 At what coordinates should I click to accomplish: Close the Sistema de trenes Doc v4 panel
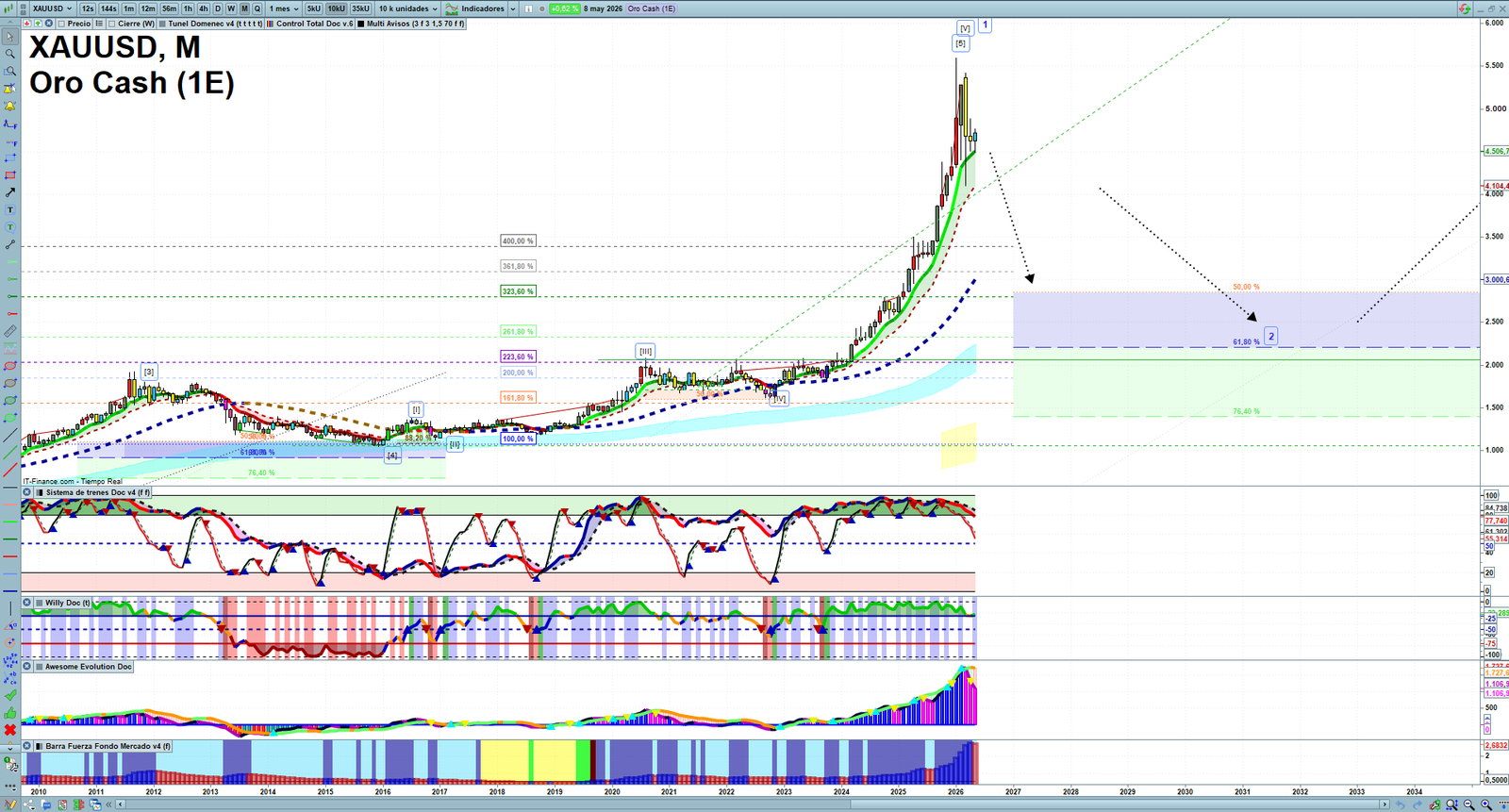[x=26, y=492]
